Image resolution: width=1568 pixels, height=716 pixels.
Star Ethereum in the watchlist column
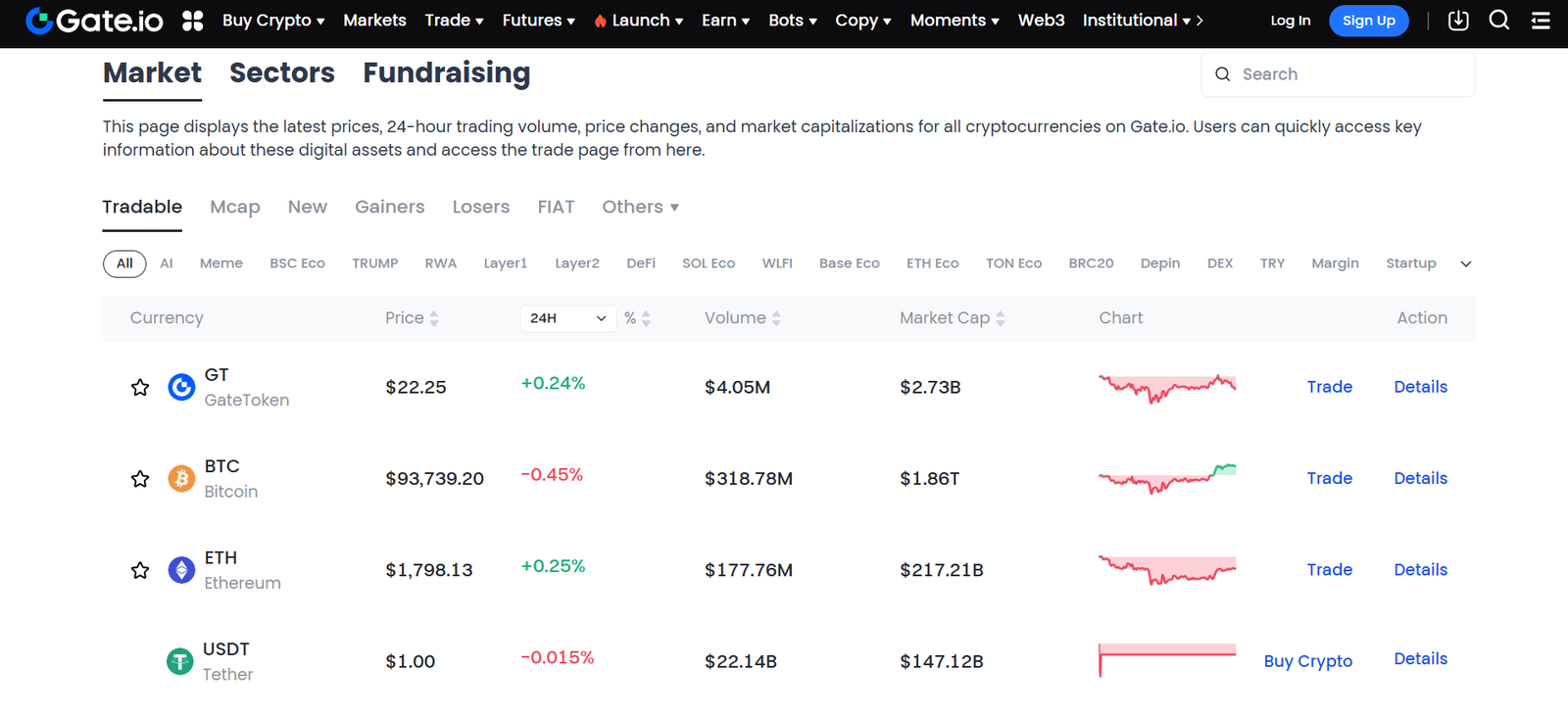click(x=139, y=569)
